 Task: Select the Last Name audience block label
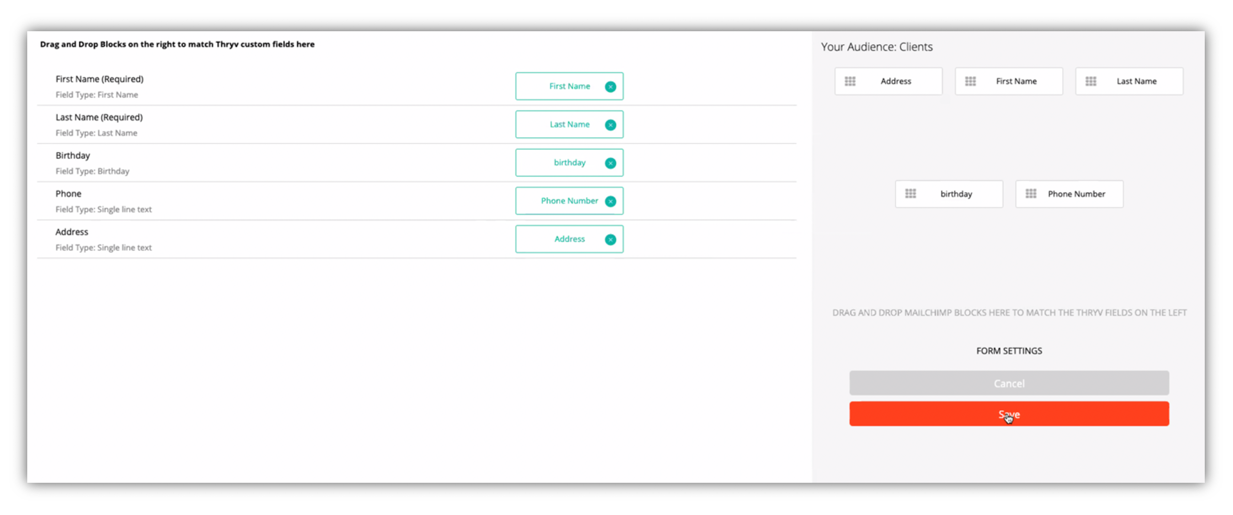1137,81
